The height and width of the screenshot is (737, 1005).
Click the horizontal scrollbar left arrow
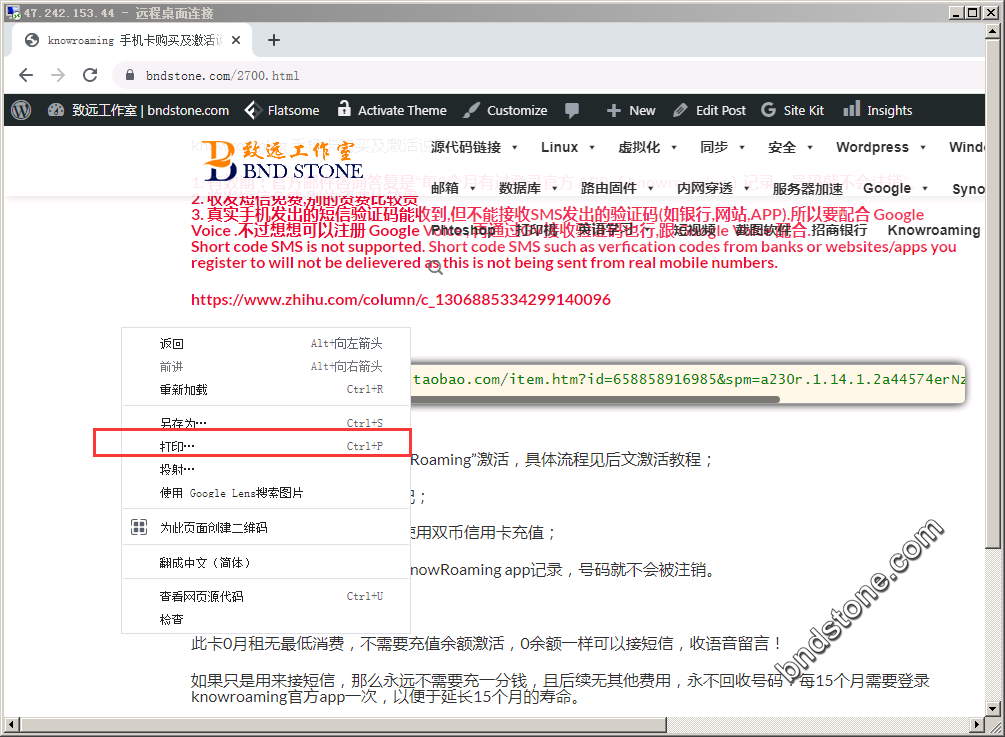[11, 725]
